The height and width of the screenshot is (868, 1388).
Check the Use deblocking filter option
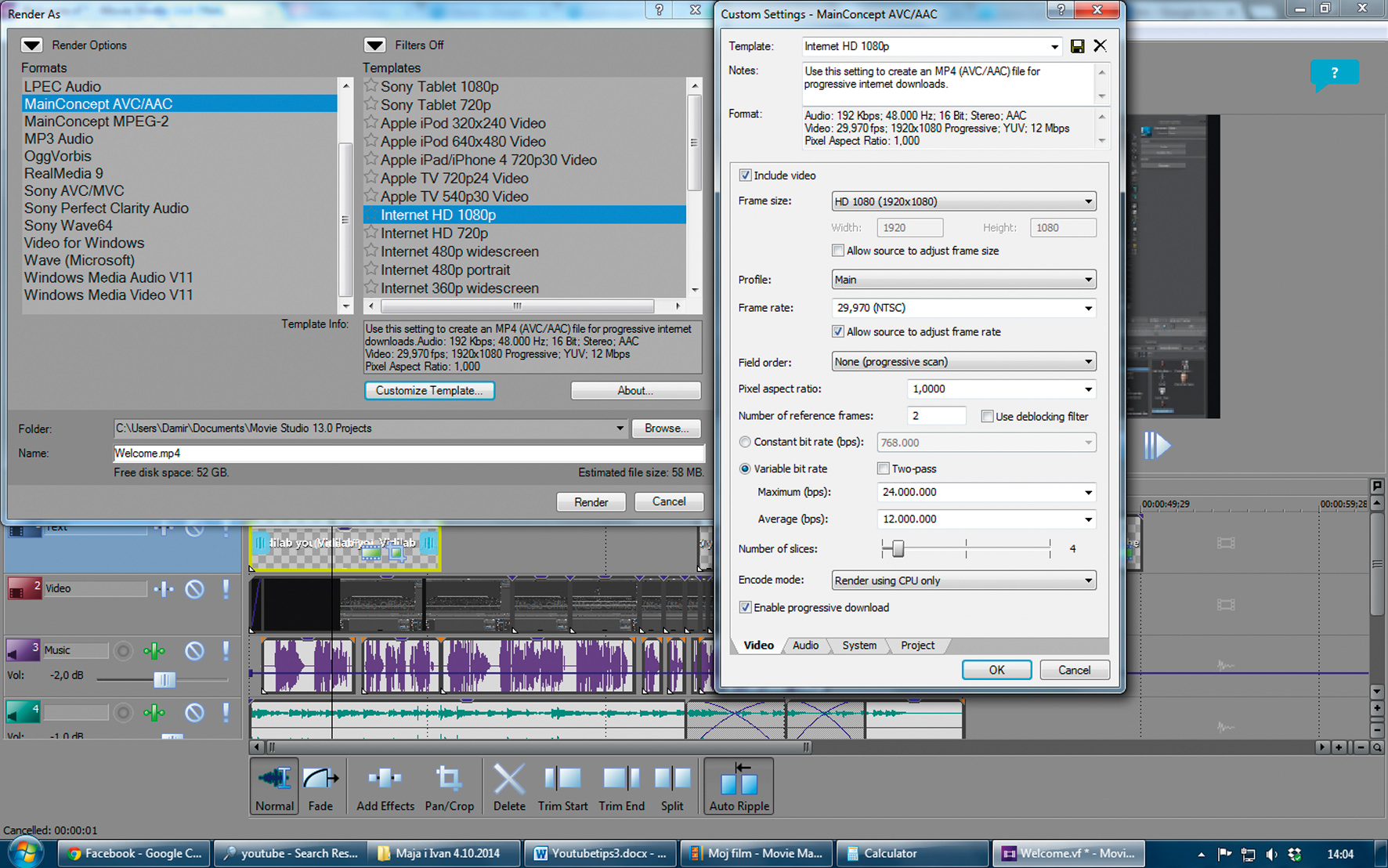point(988,416)
